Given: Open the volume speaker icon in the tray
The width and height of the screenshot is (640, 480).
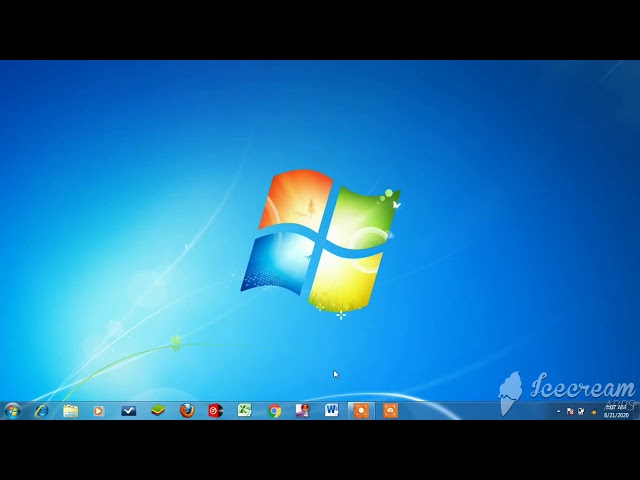Looking at the screenshot, I should [593, 412].
